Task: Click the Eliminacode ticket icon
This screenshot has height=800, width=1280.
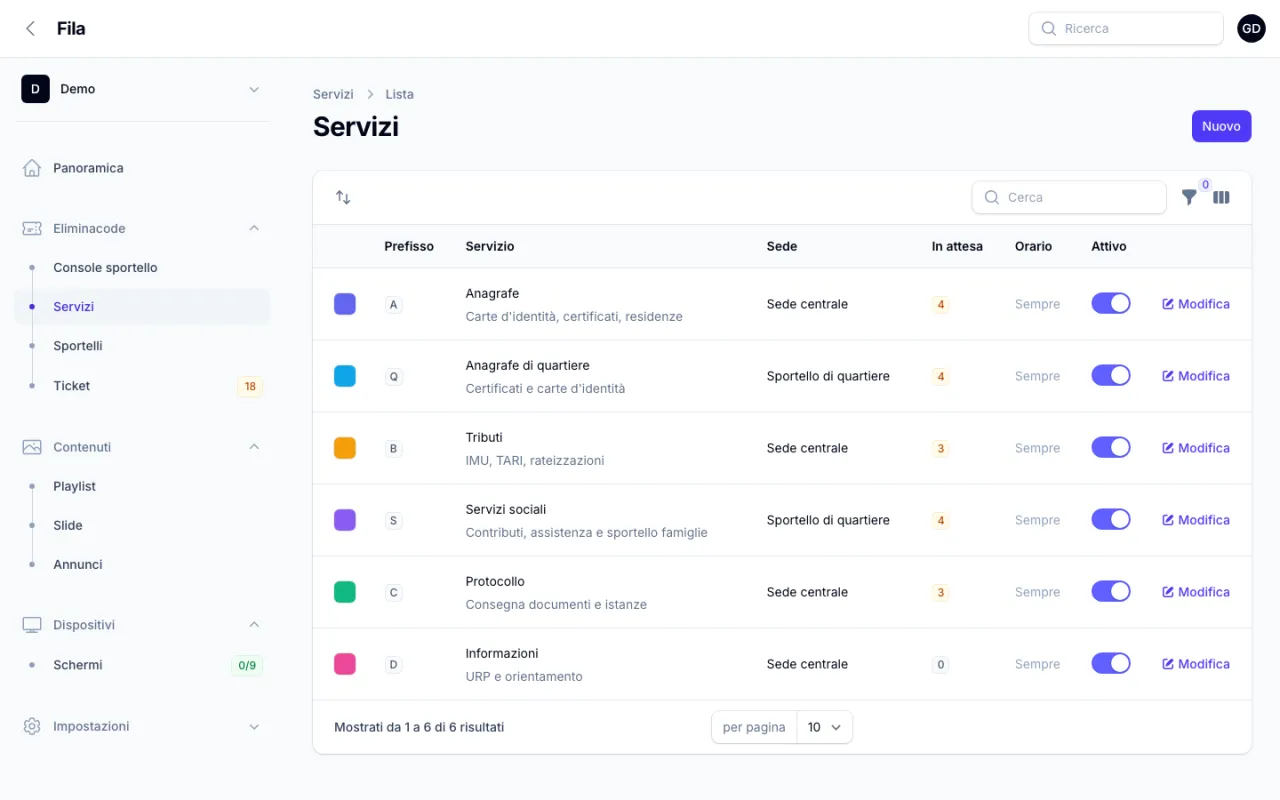Action: 32,228
